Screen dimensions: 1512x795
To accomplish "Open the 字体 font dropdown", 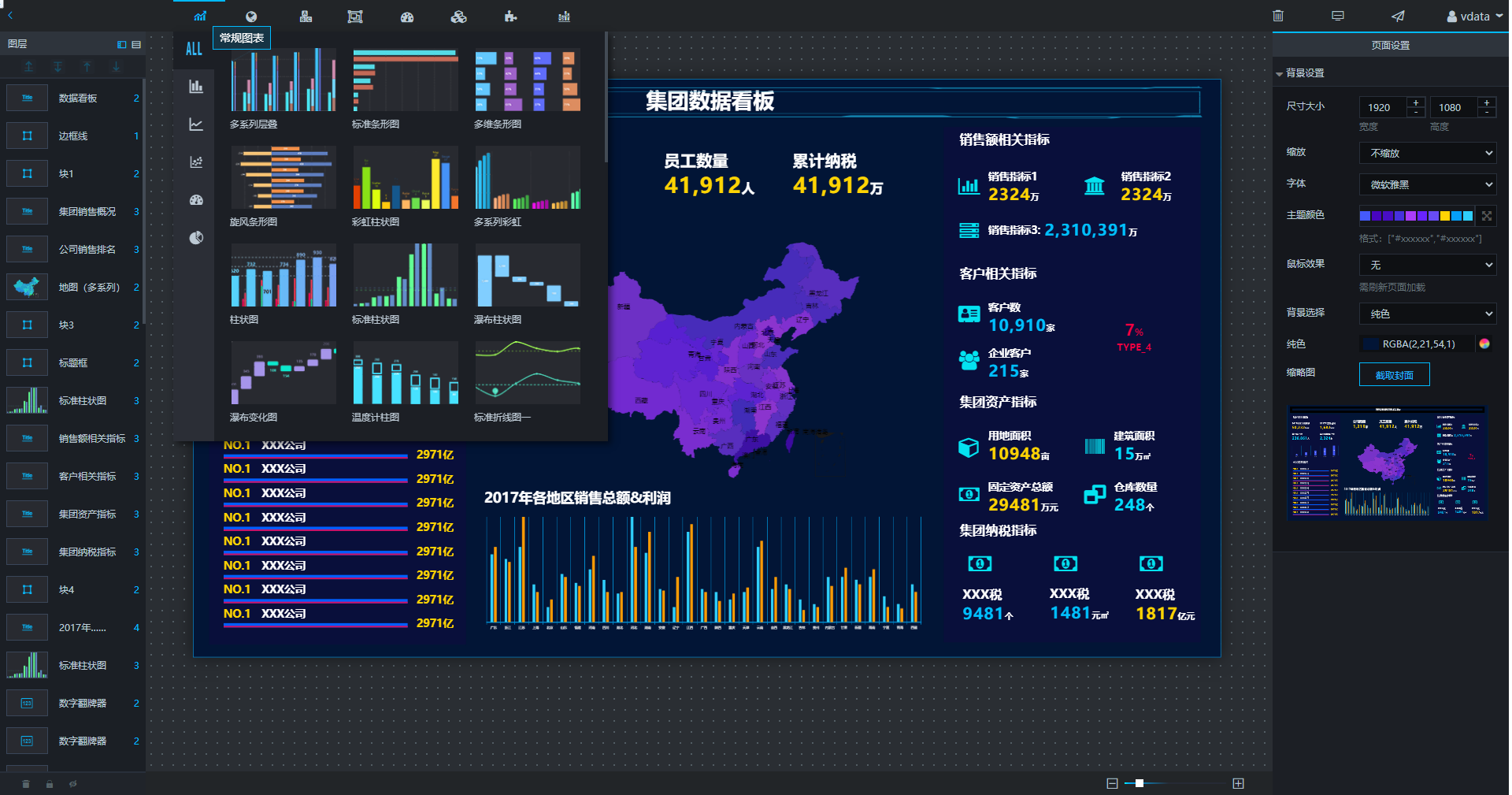I will (1427, 184).
